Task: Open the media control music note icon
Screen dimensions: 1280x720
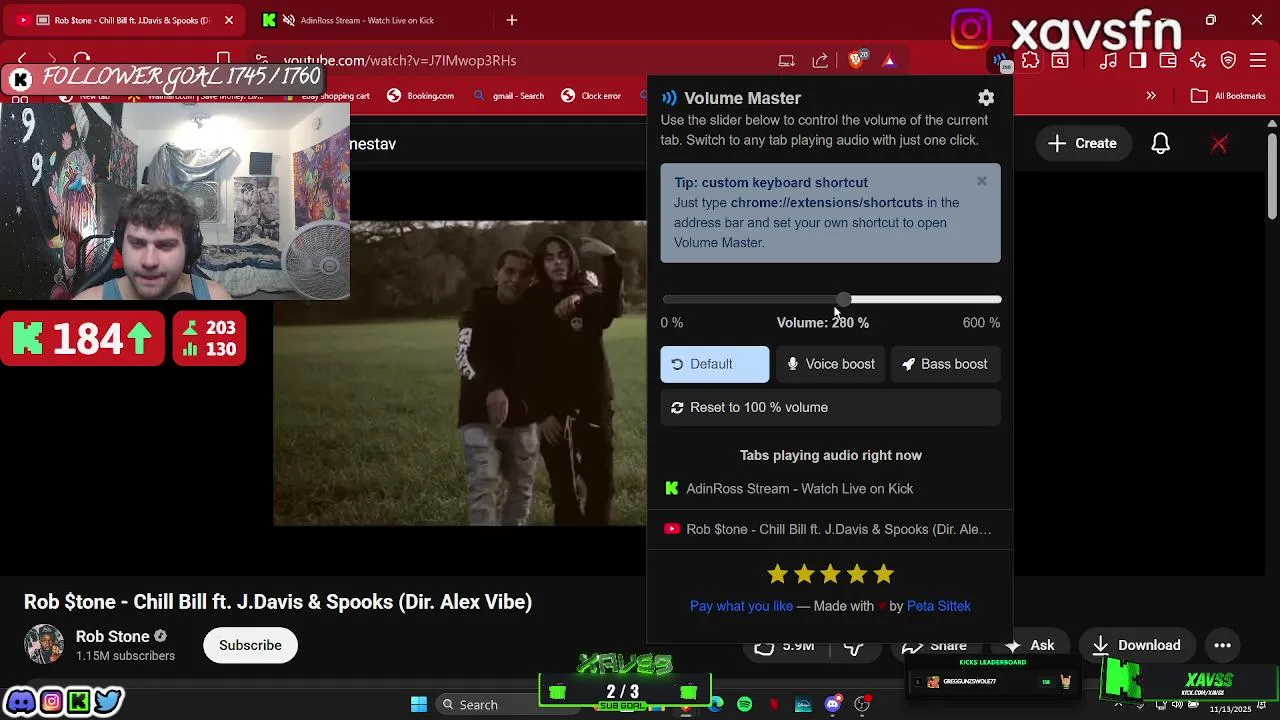Action: coord(1108,61)
